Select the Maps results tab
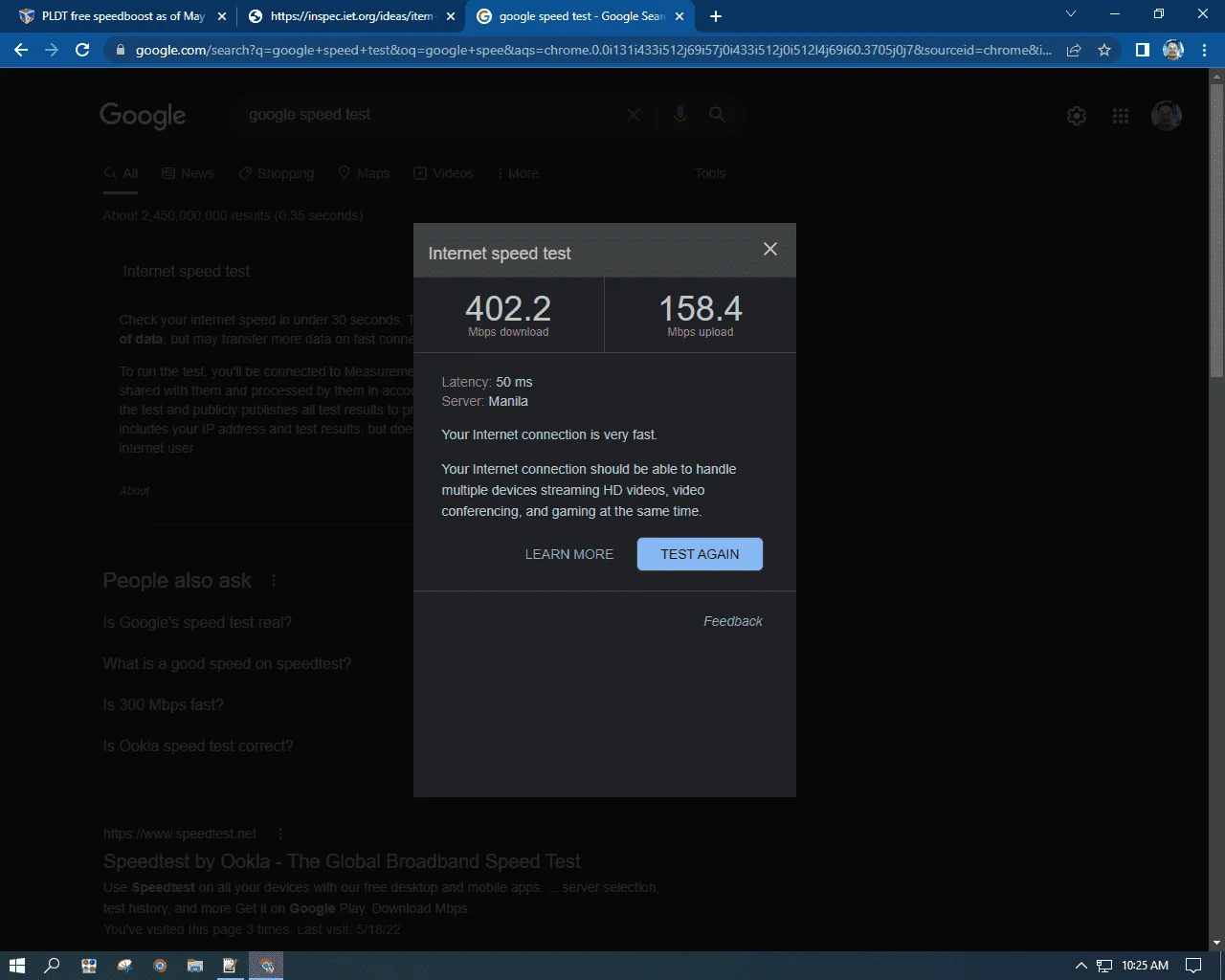This screenshot has width=1225, height=980. (364, 173)
